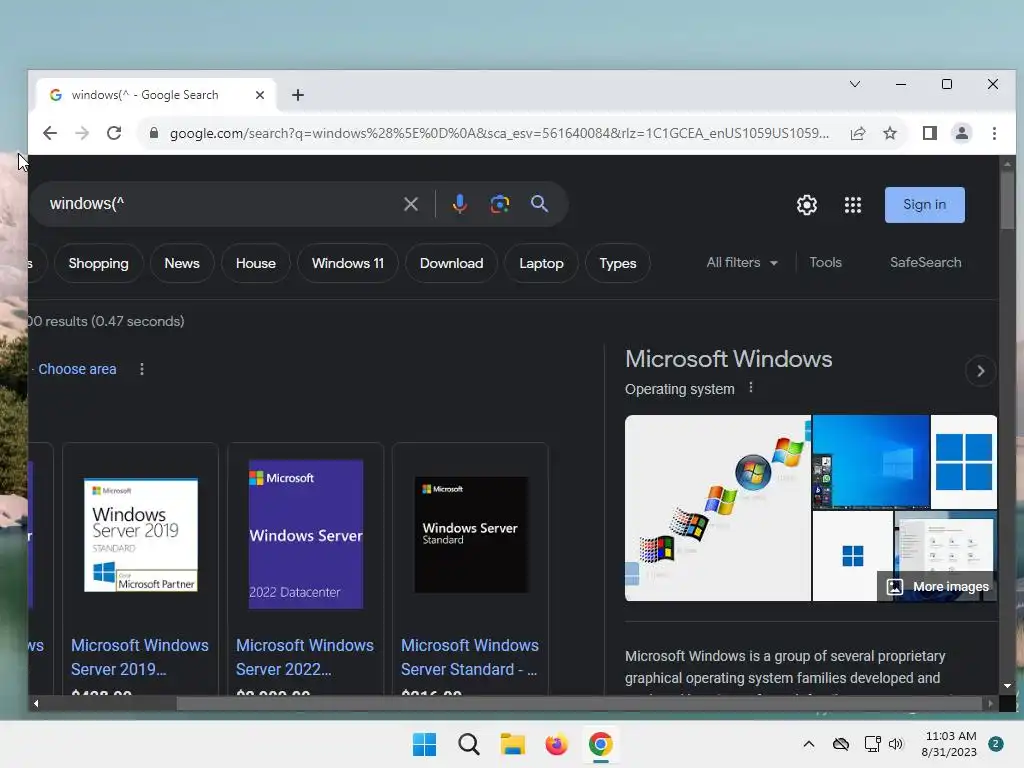Screen dimensions: 1024x768
Task: Open Microsoft Windows Server 2019 link
Action: (x=140, y=657)
